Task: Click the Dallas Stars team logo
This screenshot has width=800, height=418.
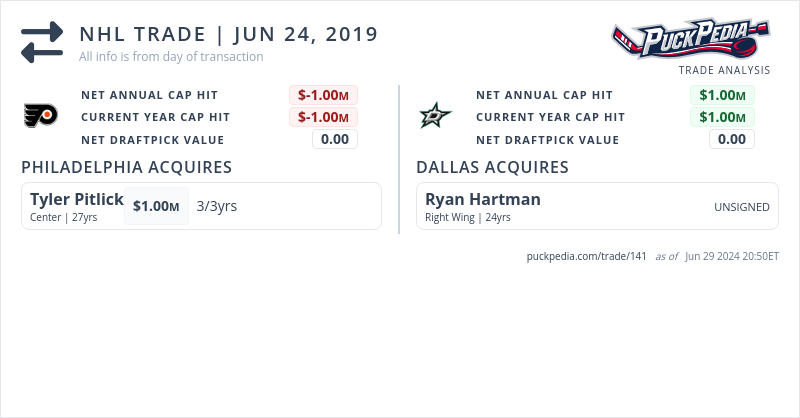Action: click(435, 117)
